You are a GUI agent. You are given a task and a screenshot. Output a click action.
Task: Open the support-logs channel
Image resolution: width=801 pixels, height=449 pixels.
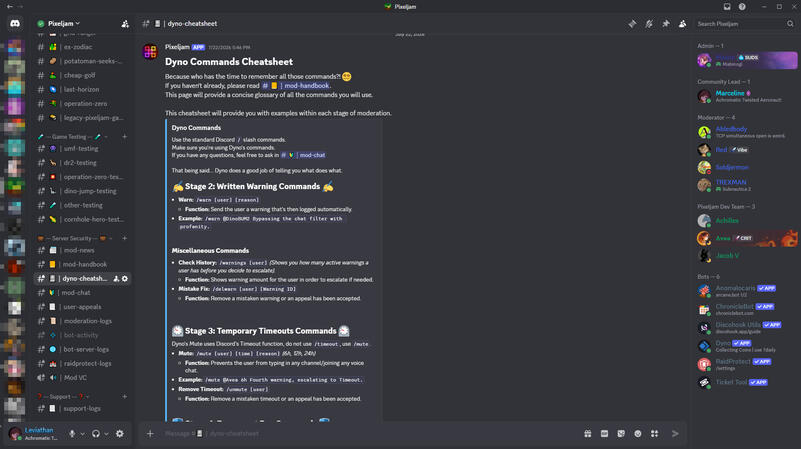coord(82,409)
